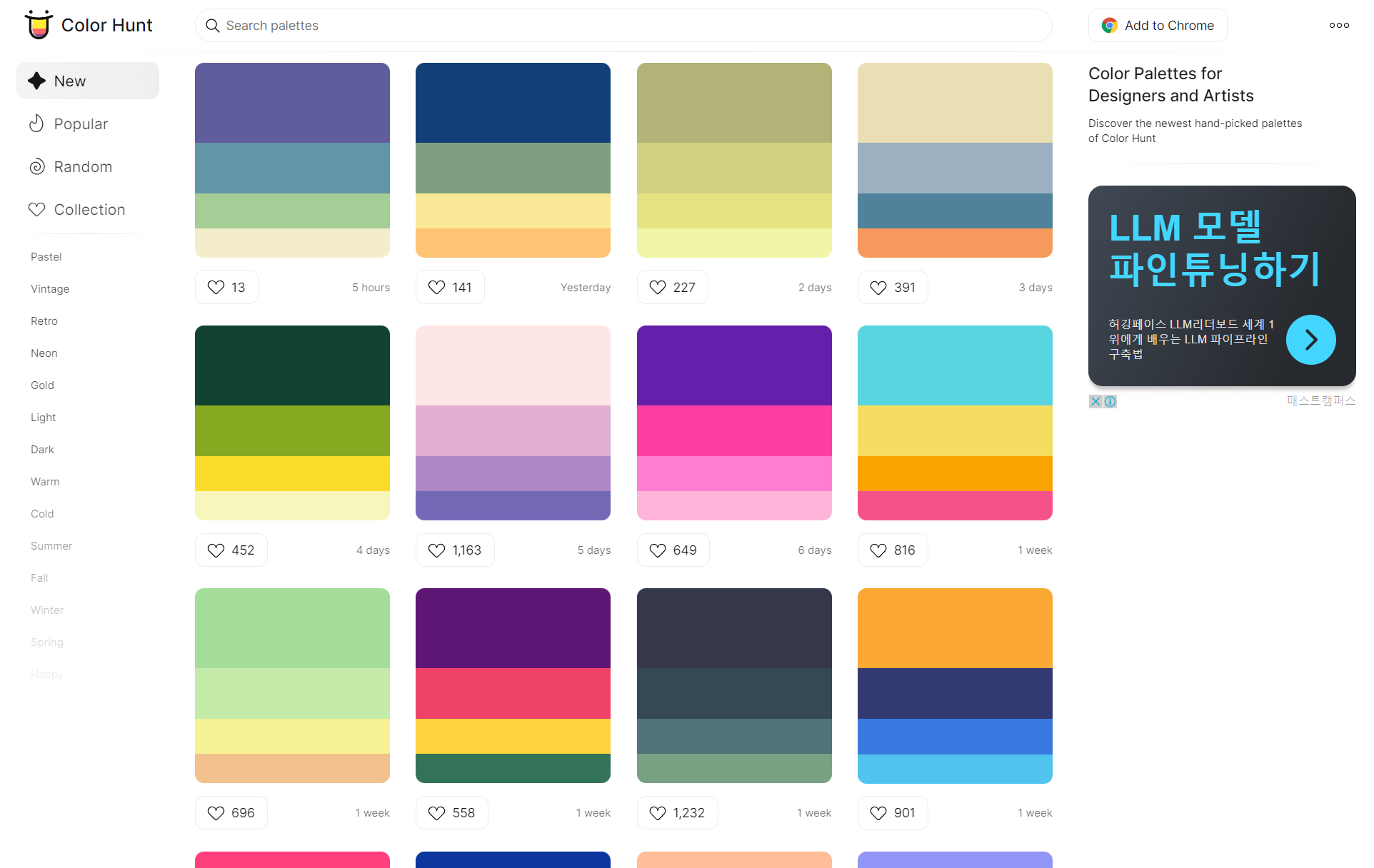Filter palettes by Neon tag

(x=44, y=353)
